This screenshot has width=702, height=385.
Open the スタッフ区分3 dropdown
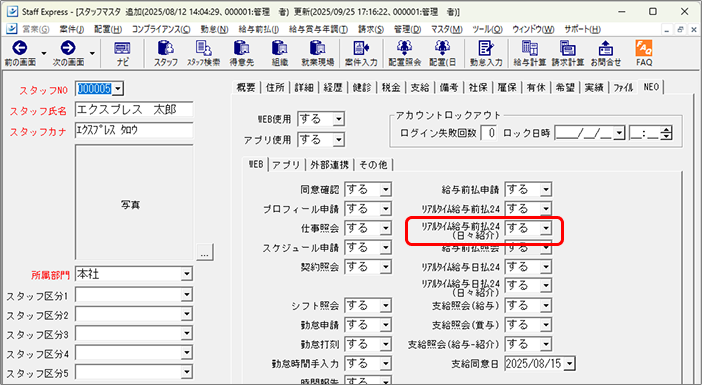point(187,334)
